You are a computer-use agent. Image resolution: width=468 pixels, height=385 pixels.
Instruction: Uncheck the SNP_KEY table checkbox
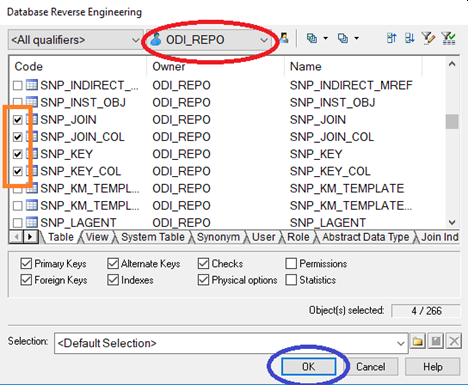[x=18, y=154]
